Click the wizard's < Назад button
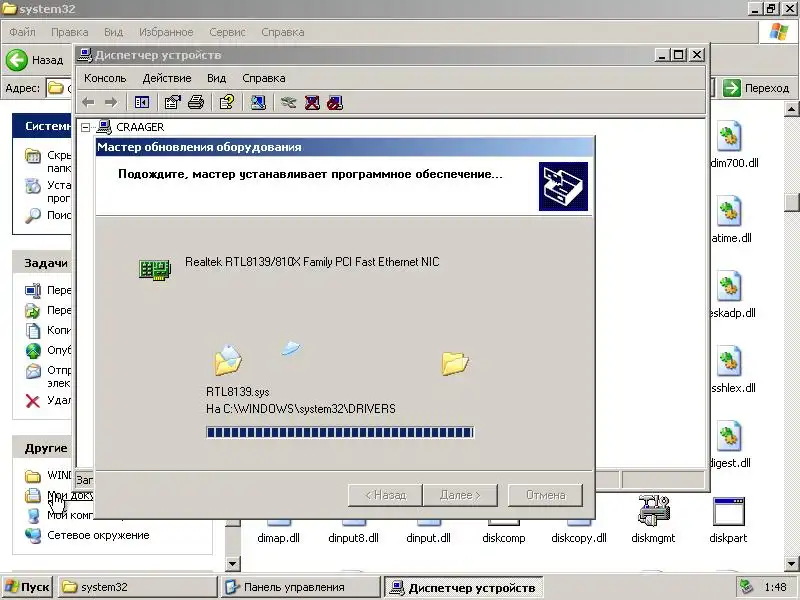 coord(385,495)
